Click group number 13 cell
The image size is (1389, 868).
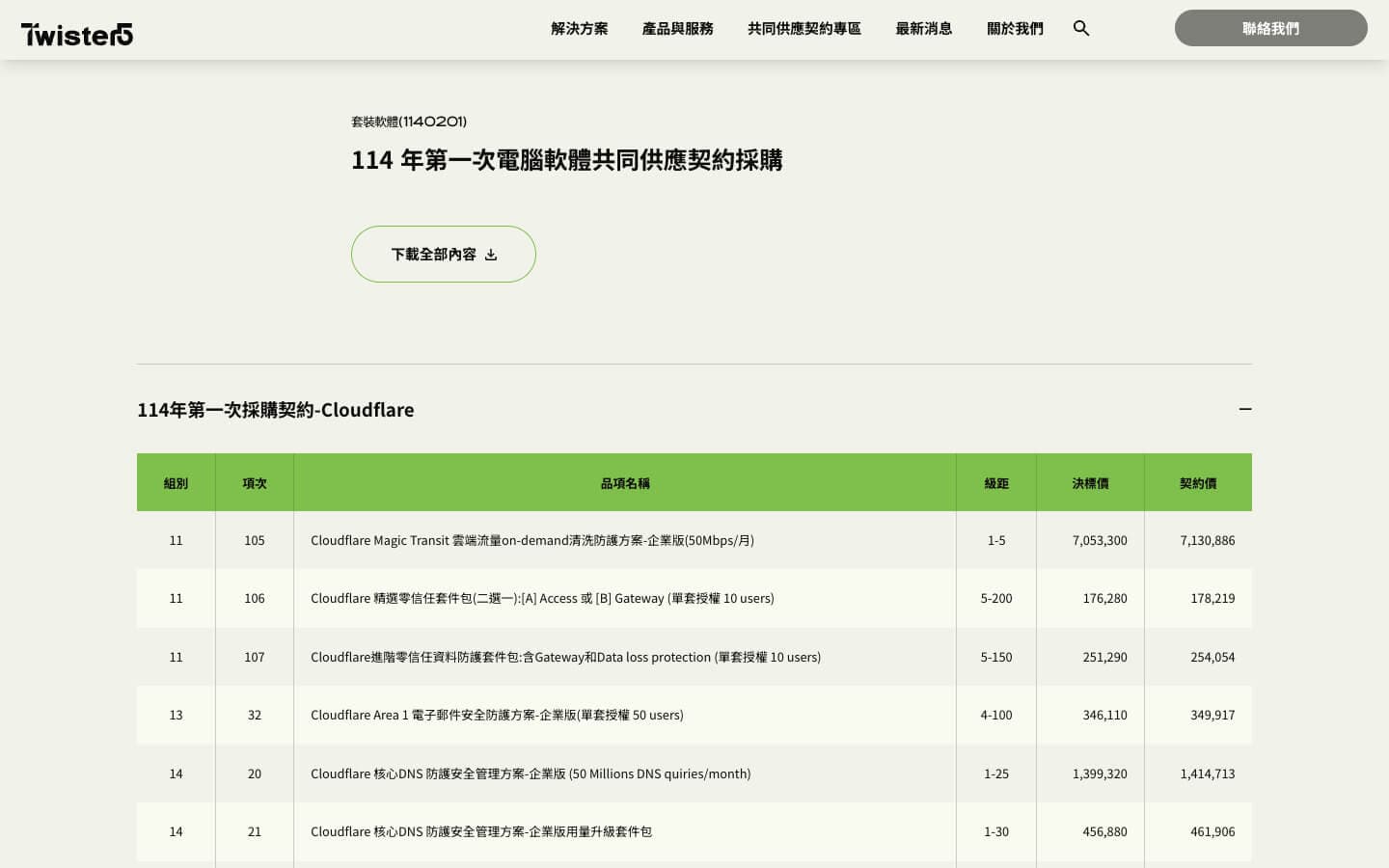click(x=176, y=715)
